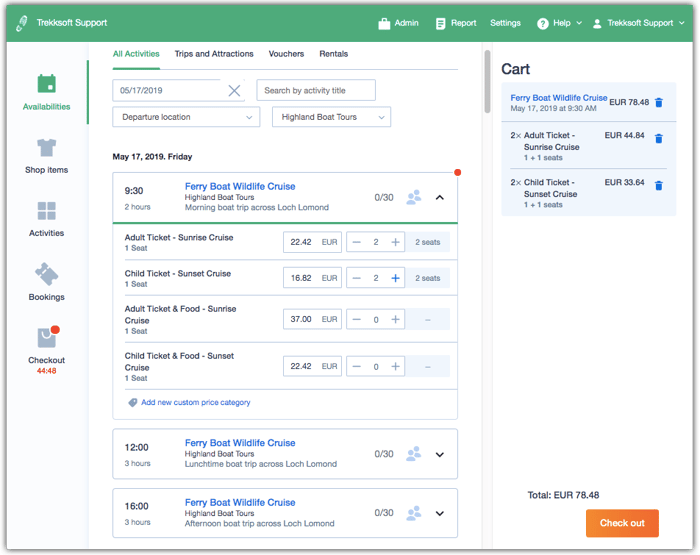Viewport: 700px width, 555px height.
Task: Increase Adult Ticket Sunrise Cruise quantity
Action: point(396,242)
